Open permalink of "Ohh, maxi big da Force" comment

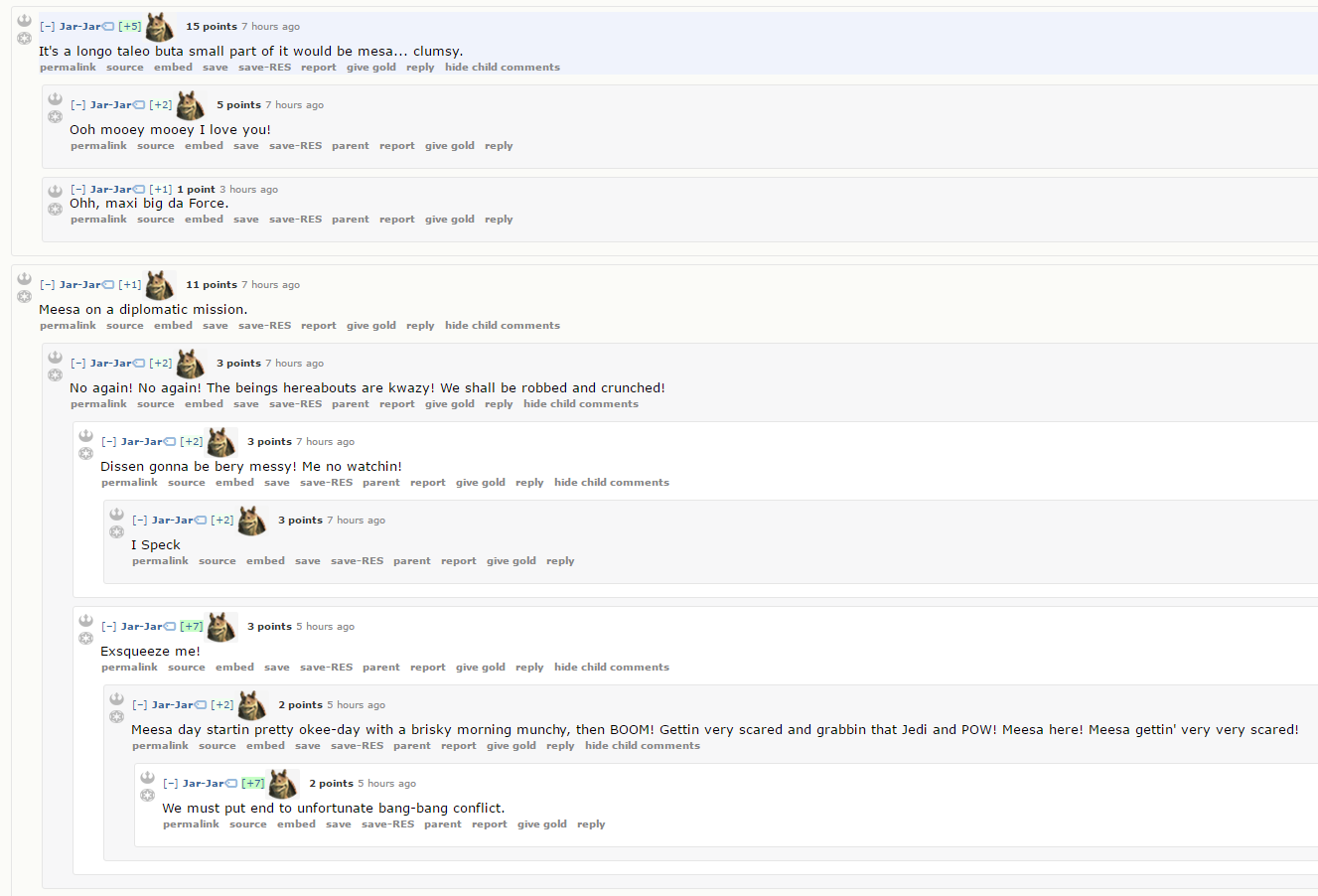99,220
